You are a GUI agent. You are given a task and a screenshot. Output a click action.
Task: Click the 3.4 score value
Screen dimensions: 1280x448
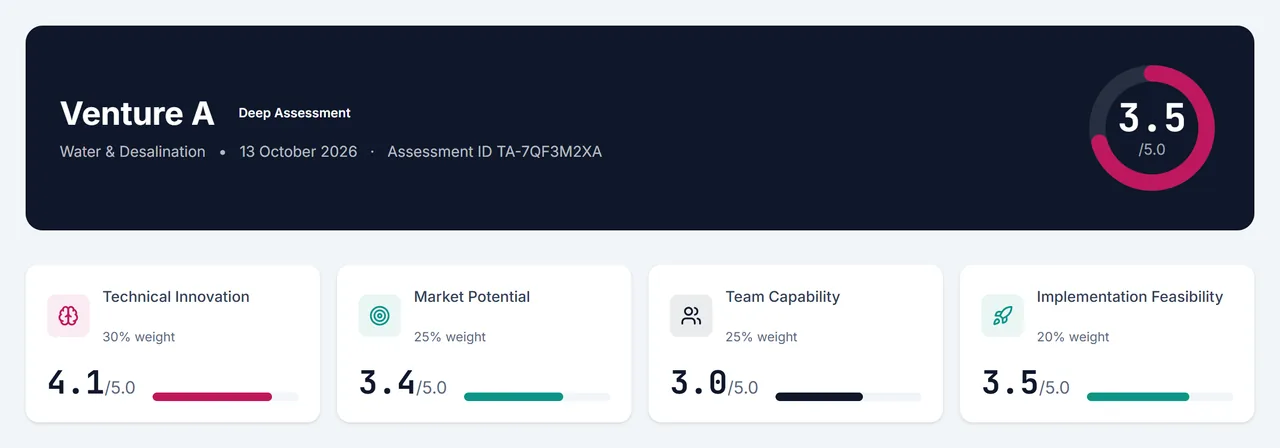pyautogui.click(x=387, y=383)
